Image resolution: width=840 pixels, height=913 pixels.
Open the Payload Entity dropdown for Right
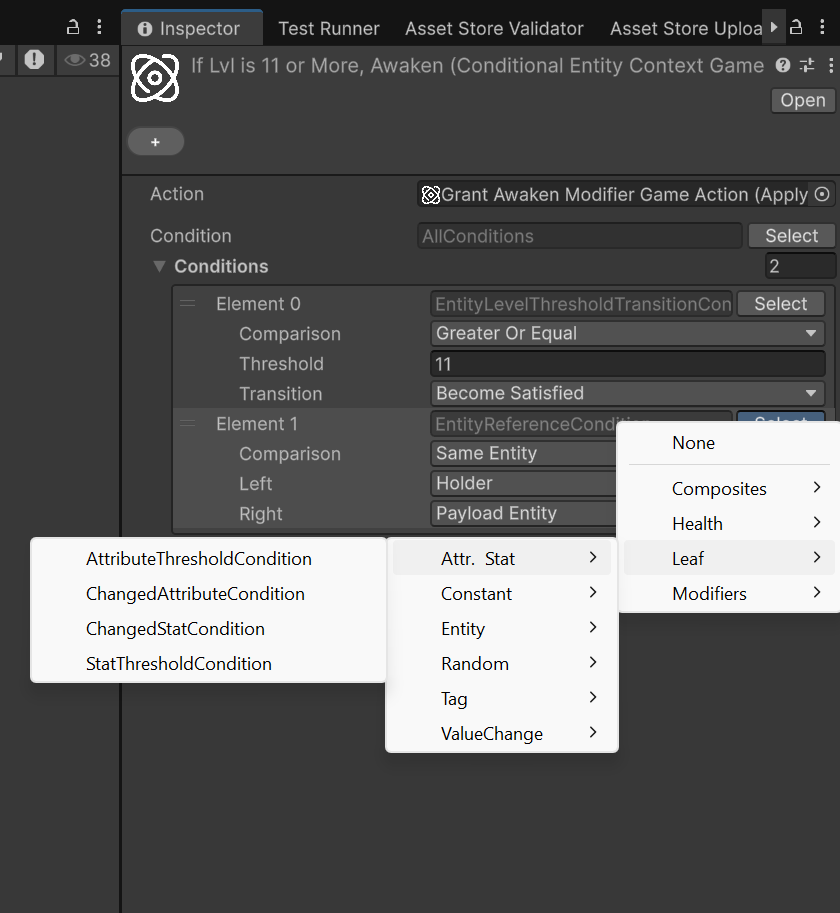click(523, 514)
